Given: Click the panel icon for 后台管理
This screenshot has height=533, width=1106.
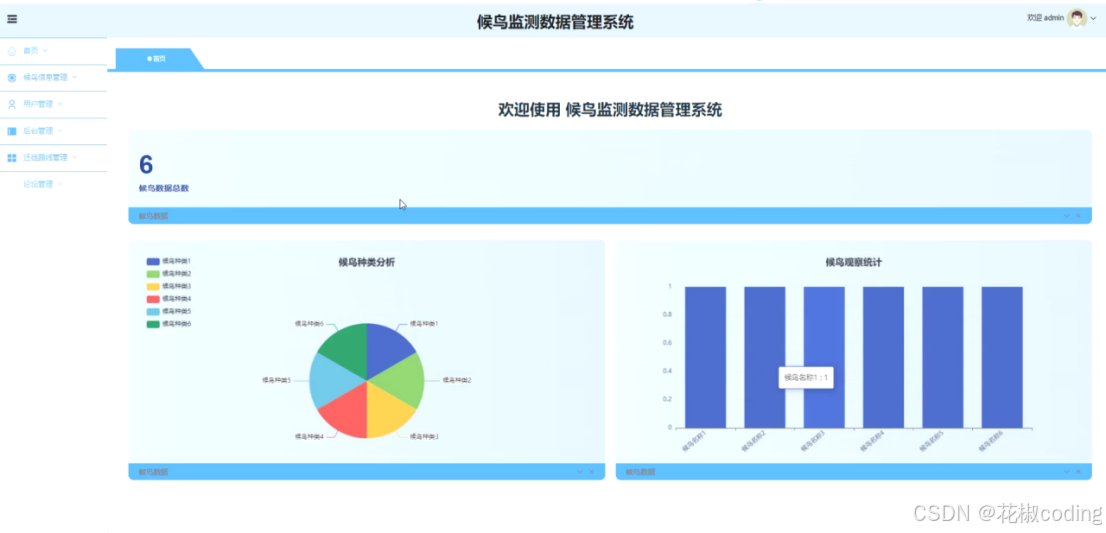Looking at the screenshot, I should (12, 131).
